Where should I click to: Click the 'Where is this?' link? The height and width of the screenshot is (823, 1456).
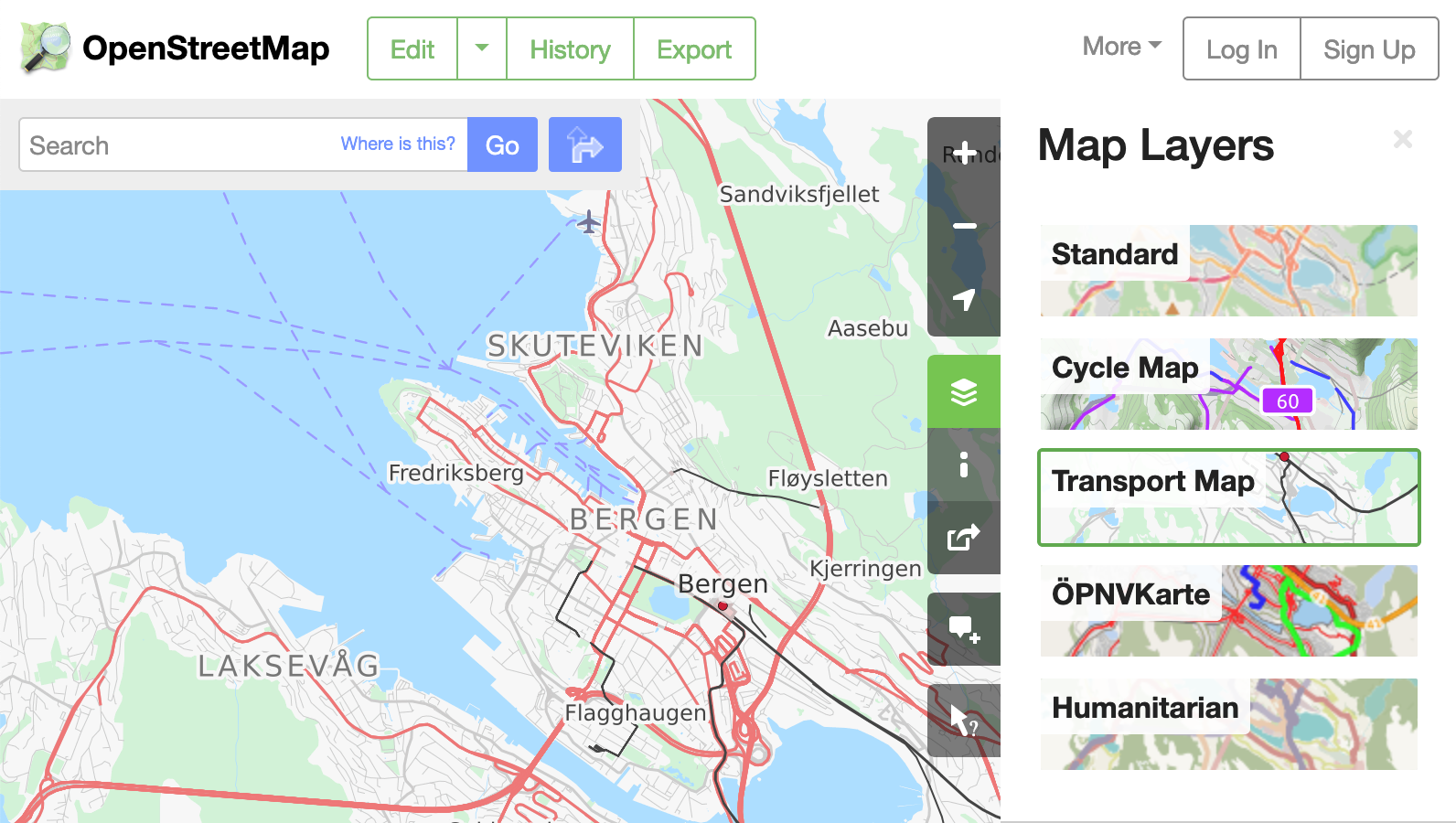point(398,144)
